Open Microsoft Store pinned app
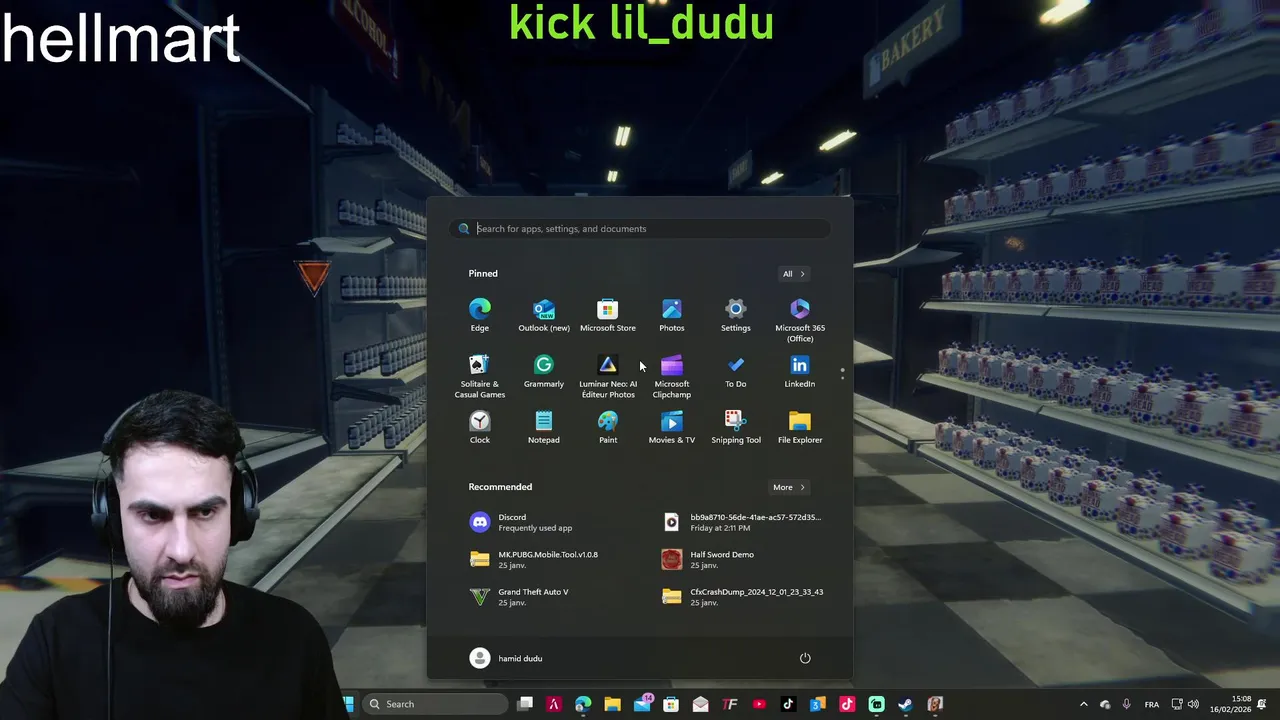 pos(608,316)
